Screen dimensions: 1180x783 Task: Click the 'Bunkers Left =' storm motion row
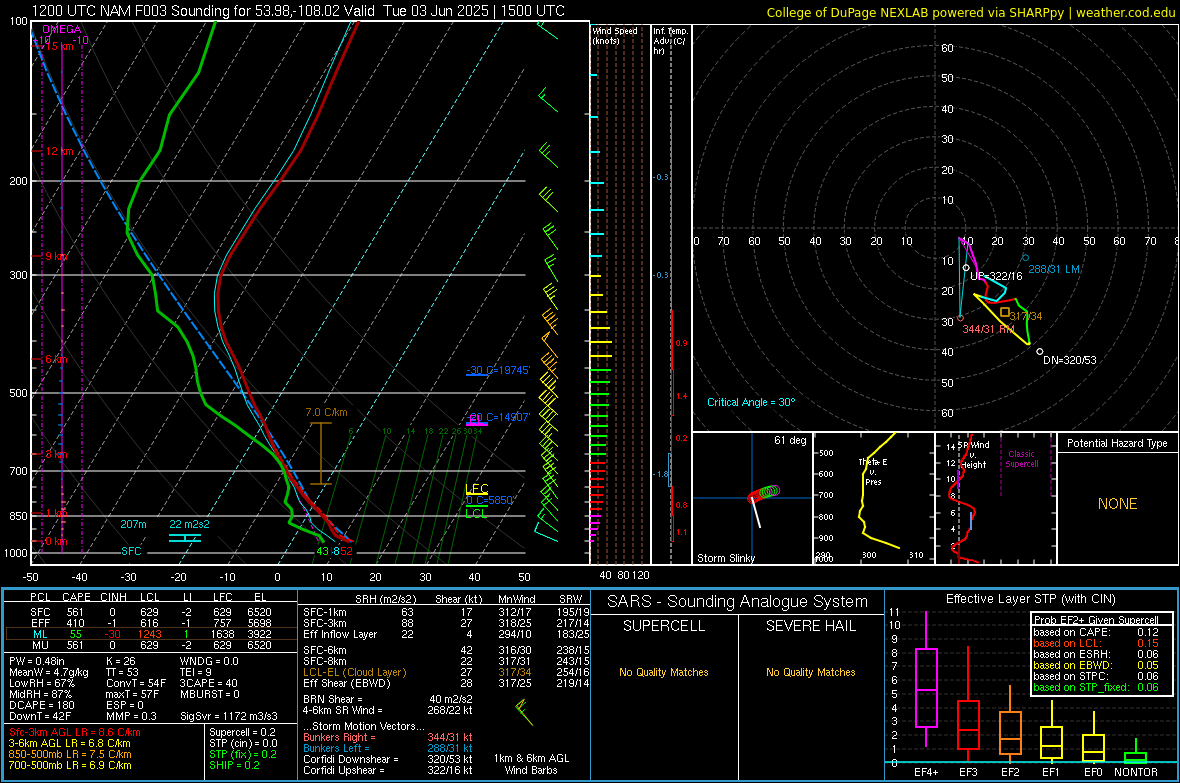point(388,748)
